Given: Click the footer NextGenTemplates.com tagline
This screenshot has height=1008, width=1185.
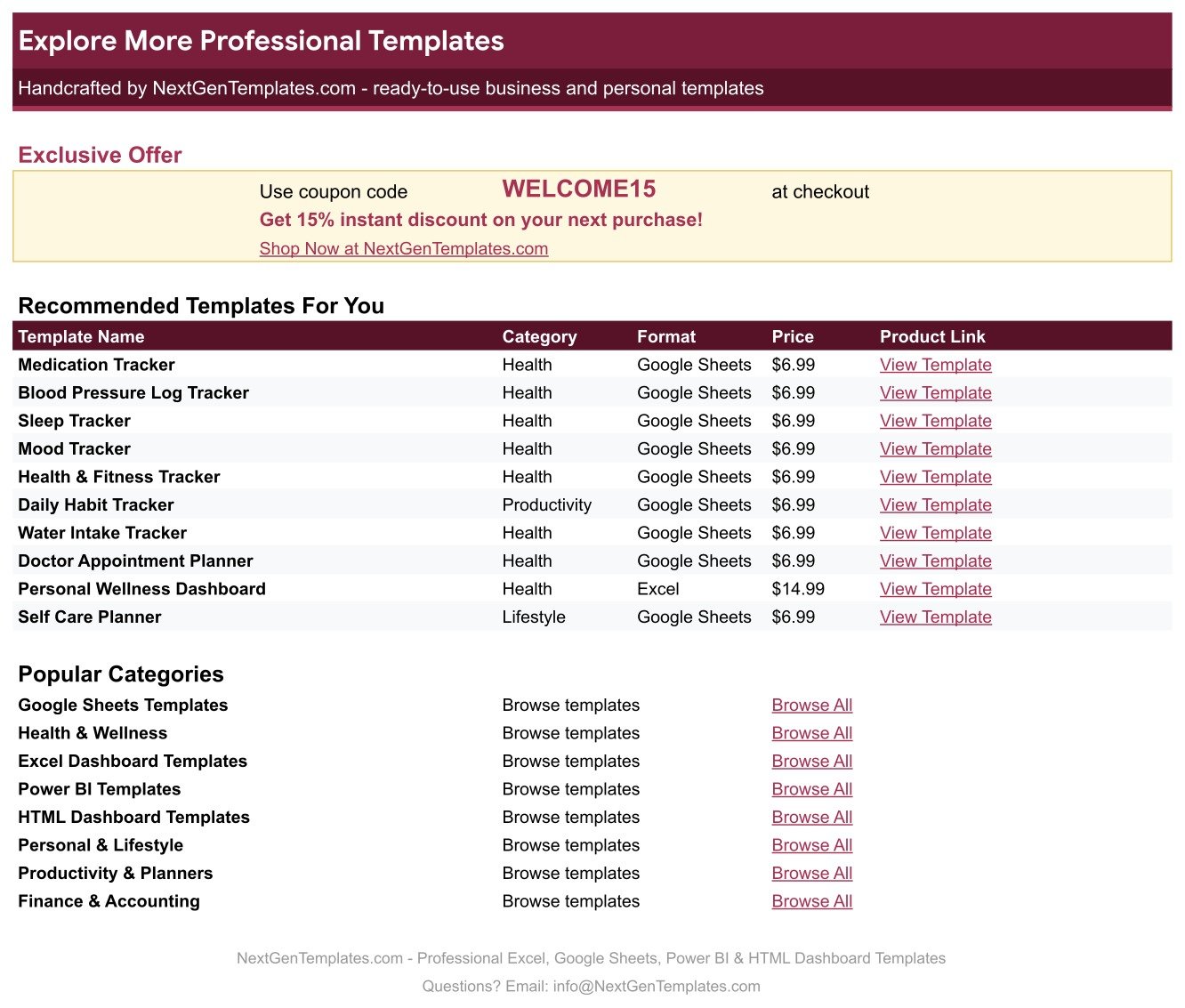Looking at the screenshot, I should [x=592, y=958].
